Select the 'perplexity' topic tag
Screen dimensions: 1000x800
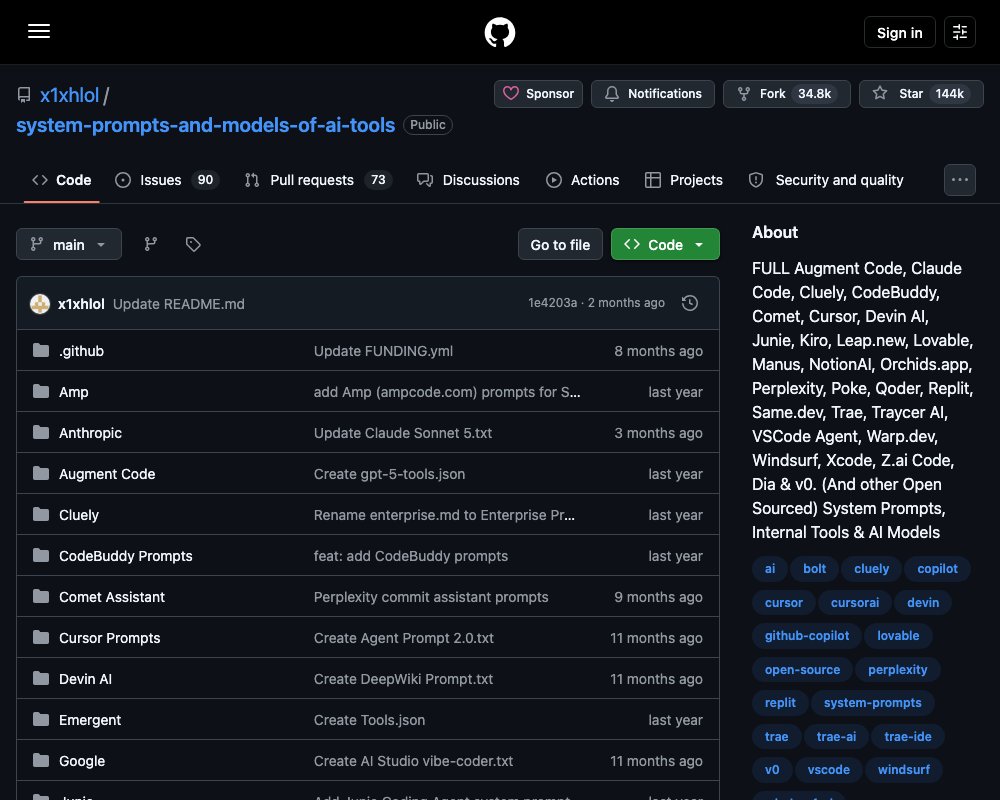897,669
